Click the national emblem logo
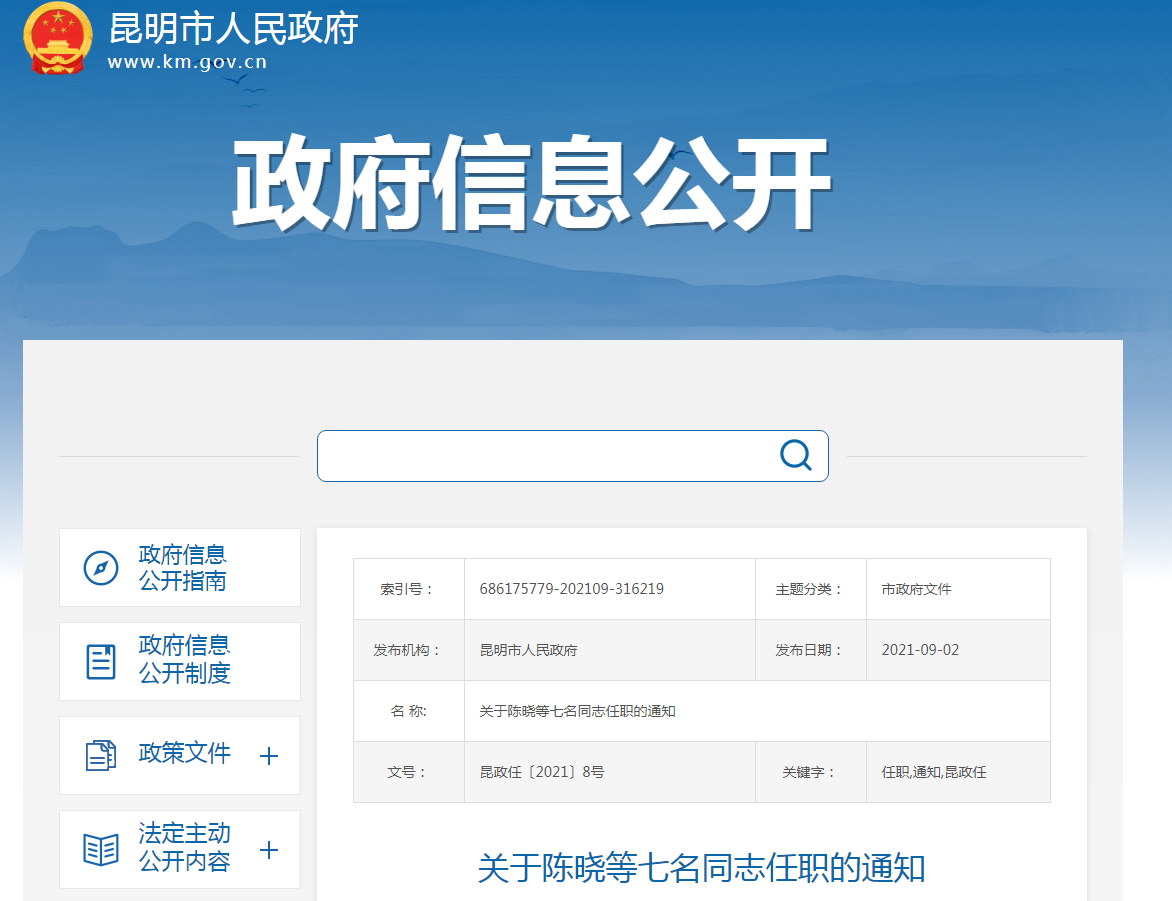Image resolution: width=1172 pixels, height=901 pixels. [x=57, y=39]
